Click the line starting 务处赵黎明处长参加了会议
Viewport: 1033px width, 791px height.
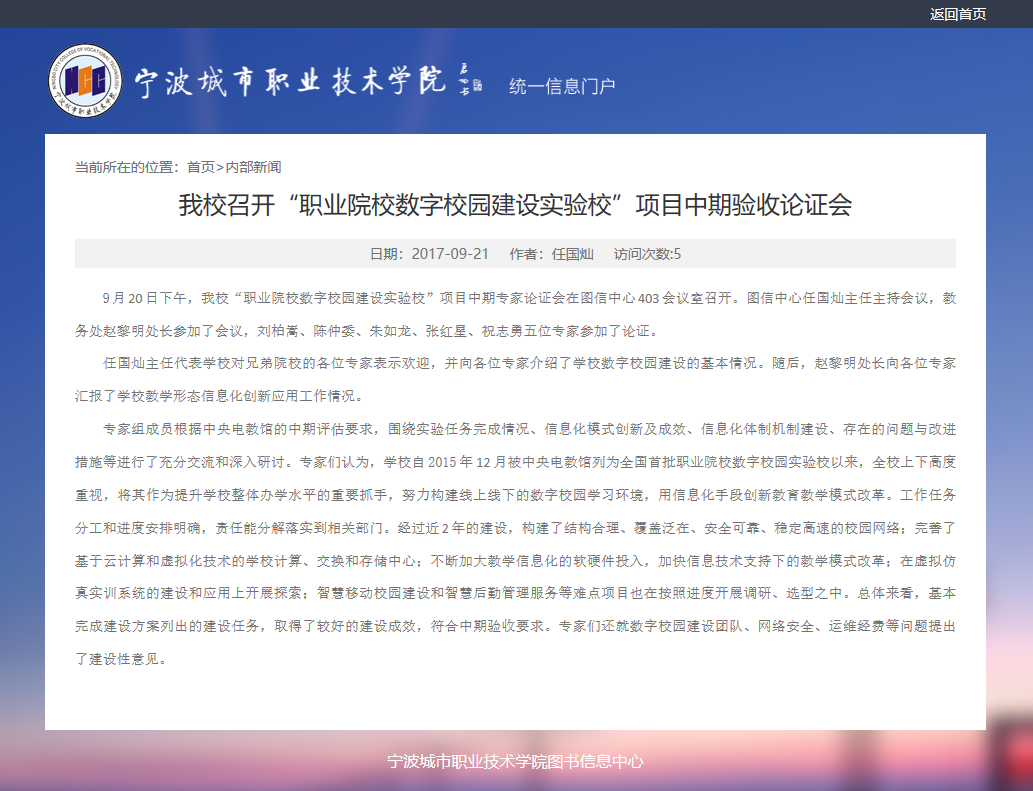(367, 331)
